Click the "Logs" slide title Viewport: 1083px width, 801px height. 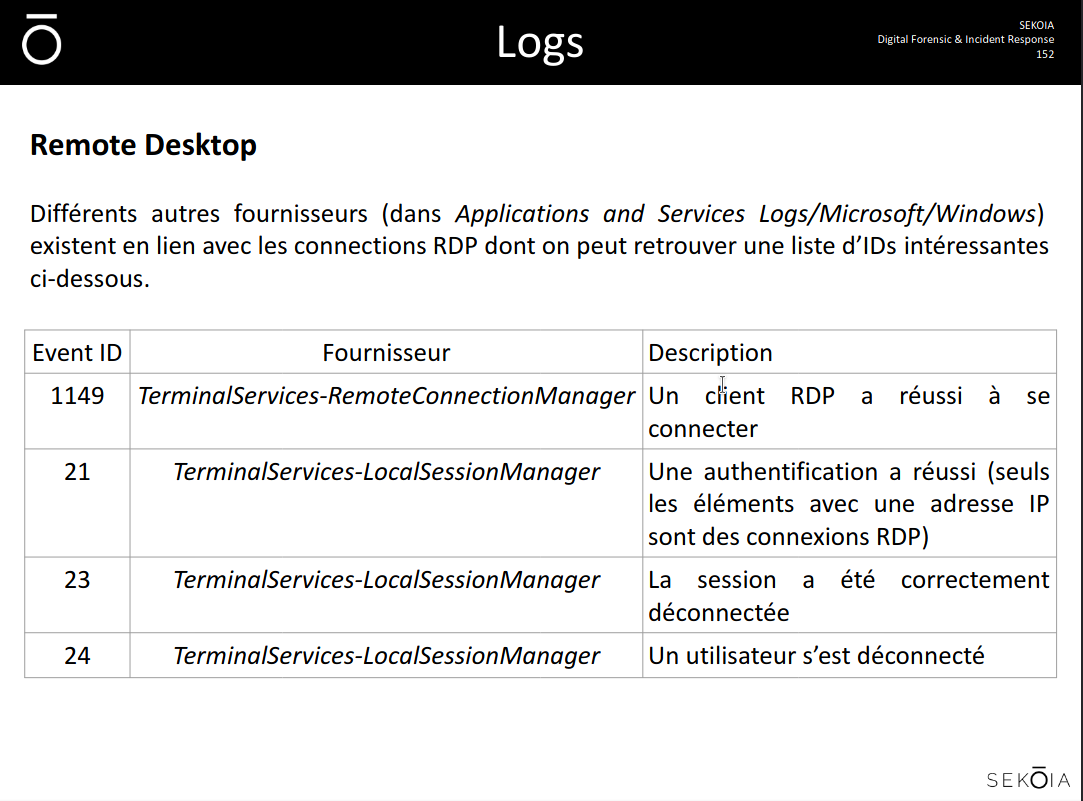pyautogui.click(x=540, y=42)
